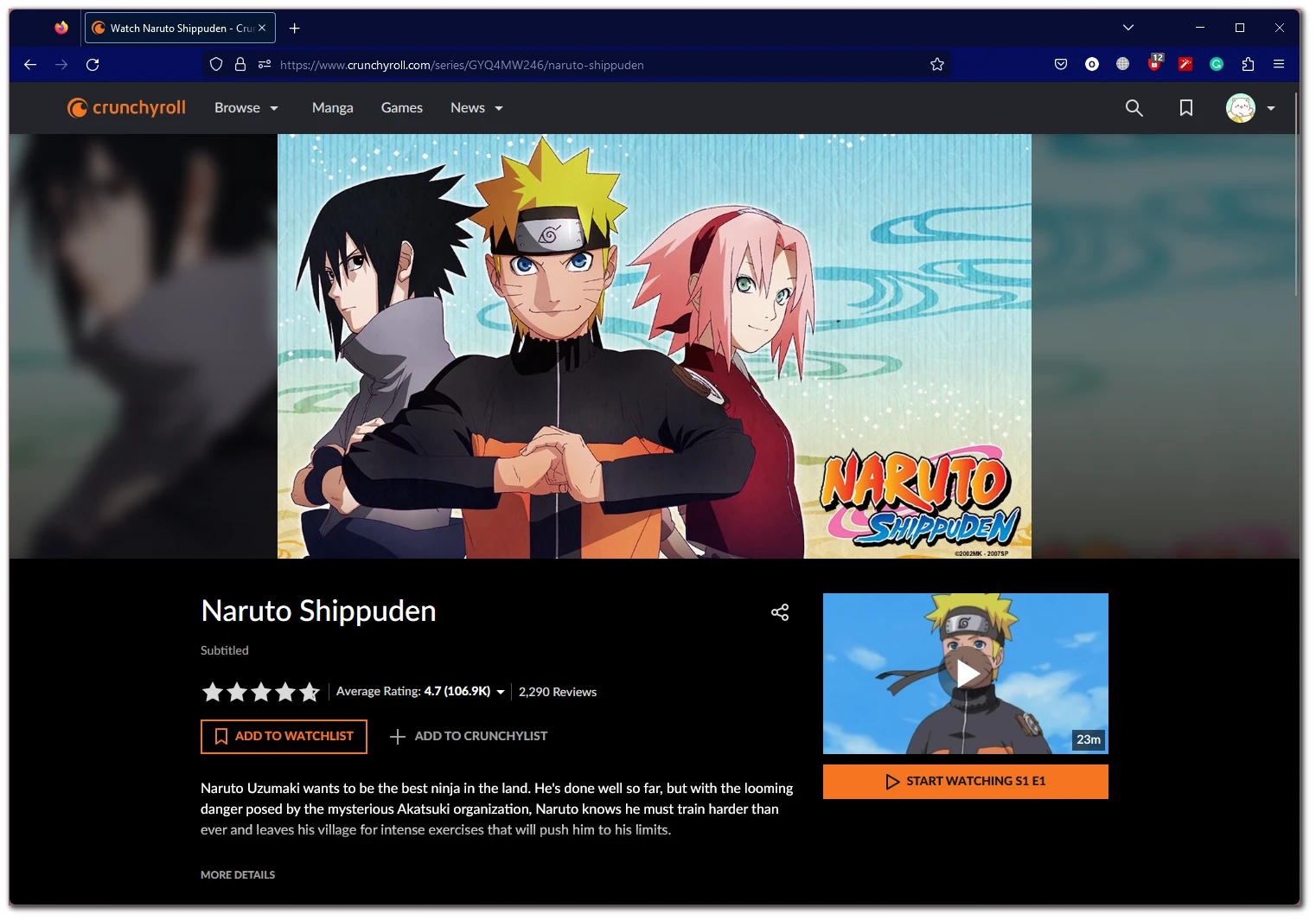View site security padlock info
The image size is (1316, 921).
point(240,64)
